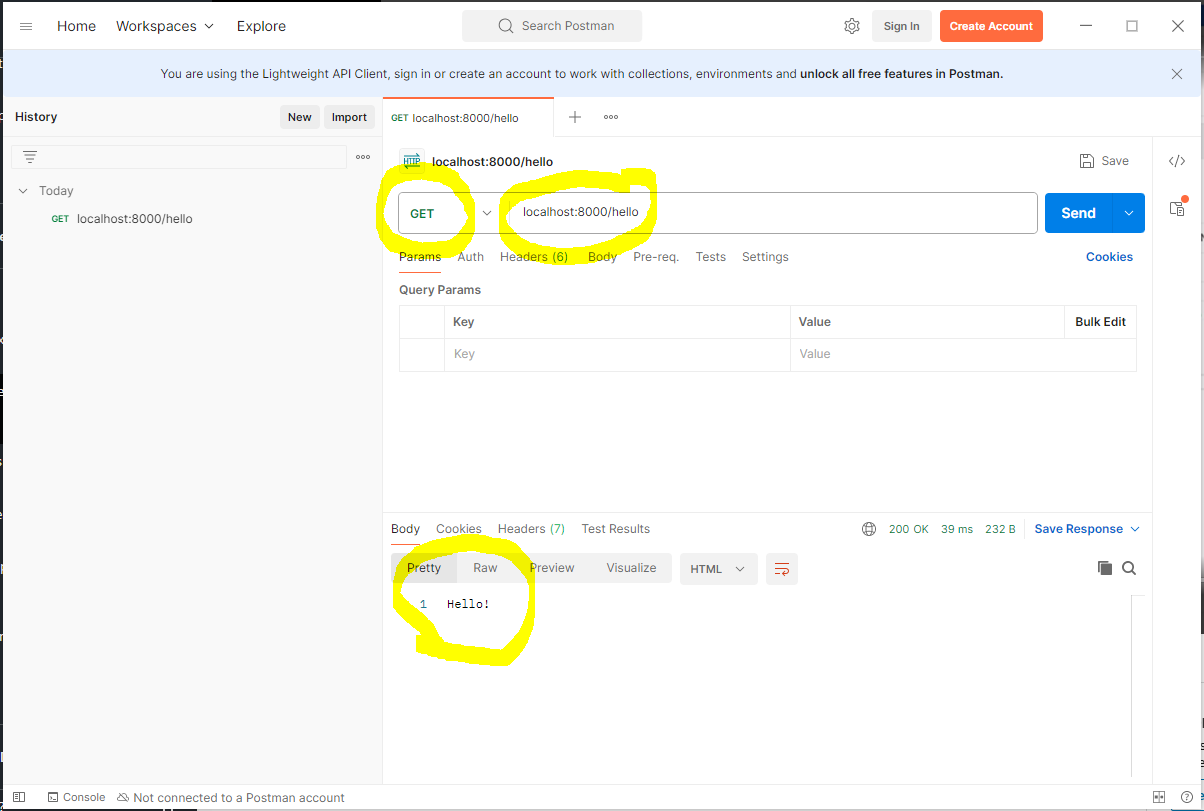Image resolution: width=1204 pixels, height=811 pixels.
Task: Click the query param Value field
Action: pyautogui.click(x=963, y=354)
